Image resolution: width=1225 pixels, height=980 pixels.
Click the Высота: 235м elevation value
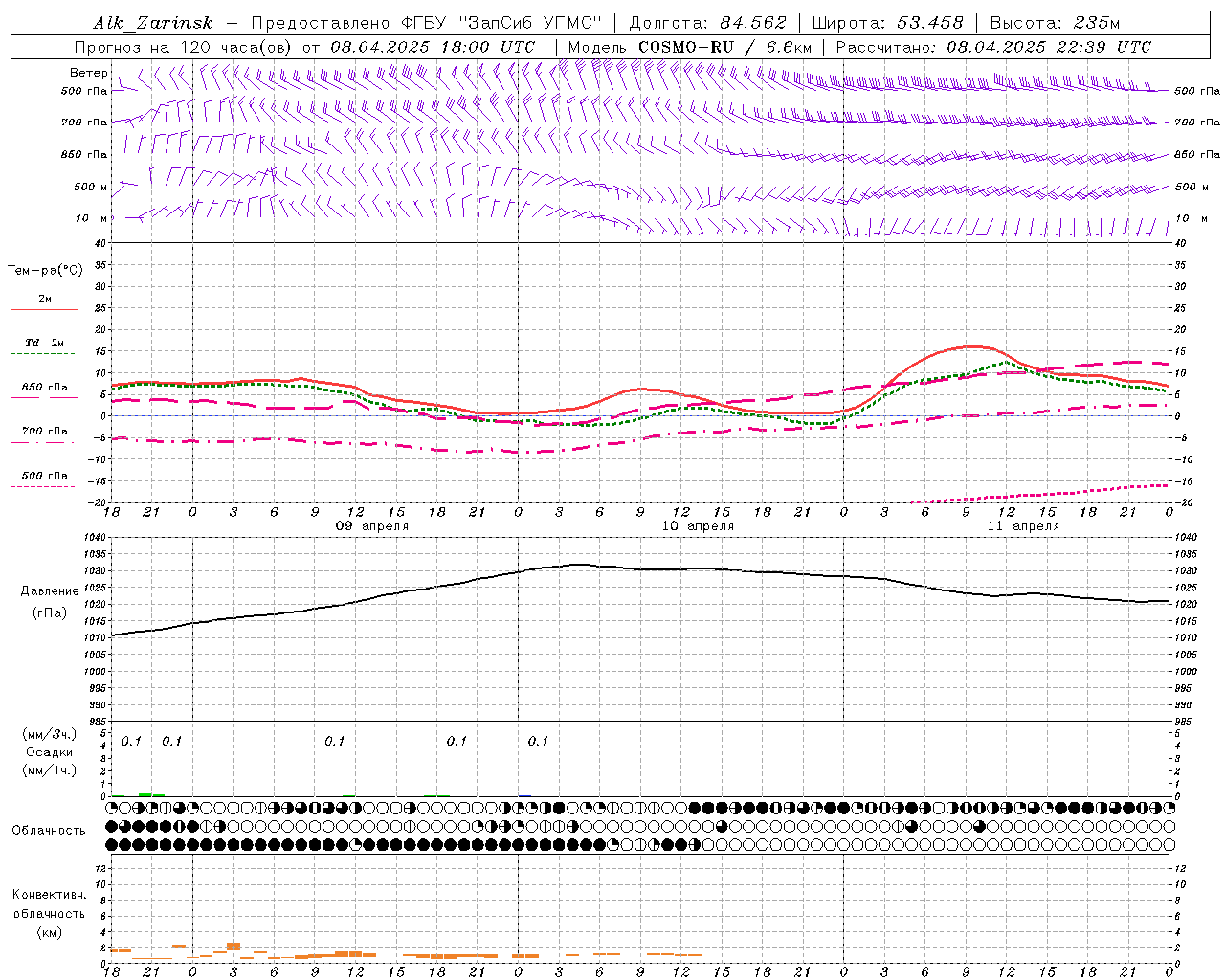point(1055,23)
